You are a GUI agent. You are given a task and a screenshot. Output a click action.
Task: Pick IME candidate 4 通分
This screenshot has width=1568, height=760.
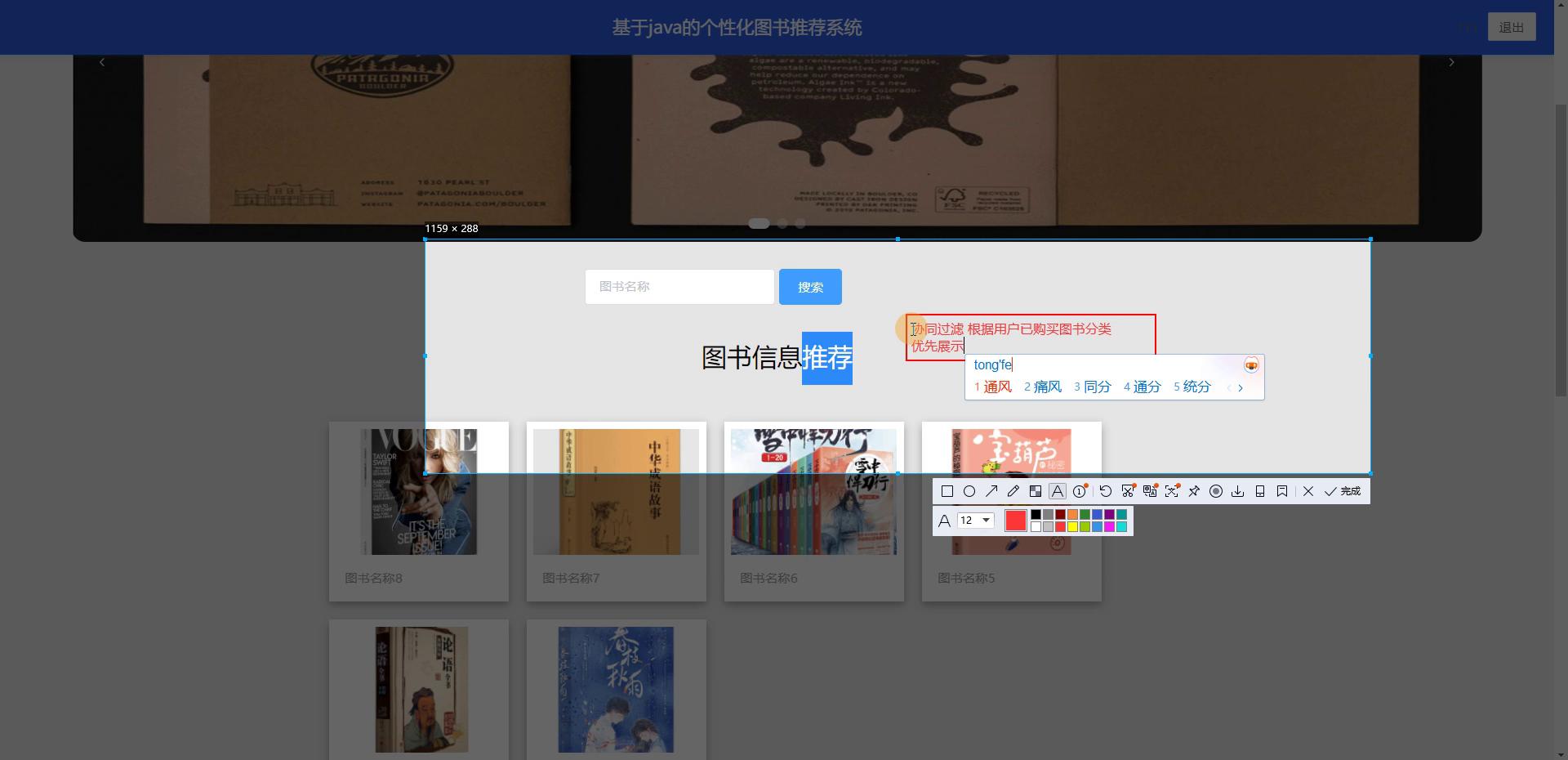pyautogui.click(x=1143, y=387)
